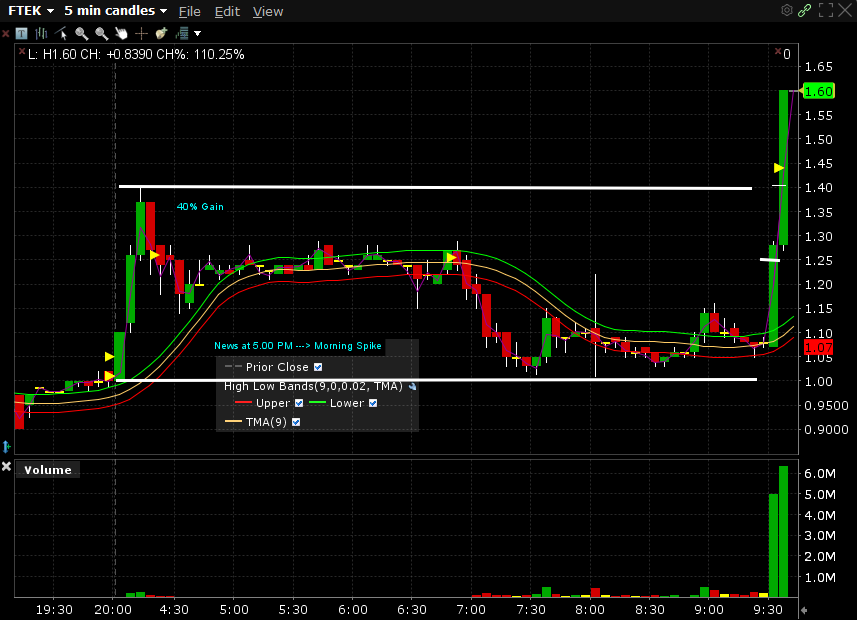Image resolution: width=857 pixels, height=620 pixels.
Task: Open the File menu
Action: point(190,11)
